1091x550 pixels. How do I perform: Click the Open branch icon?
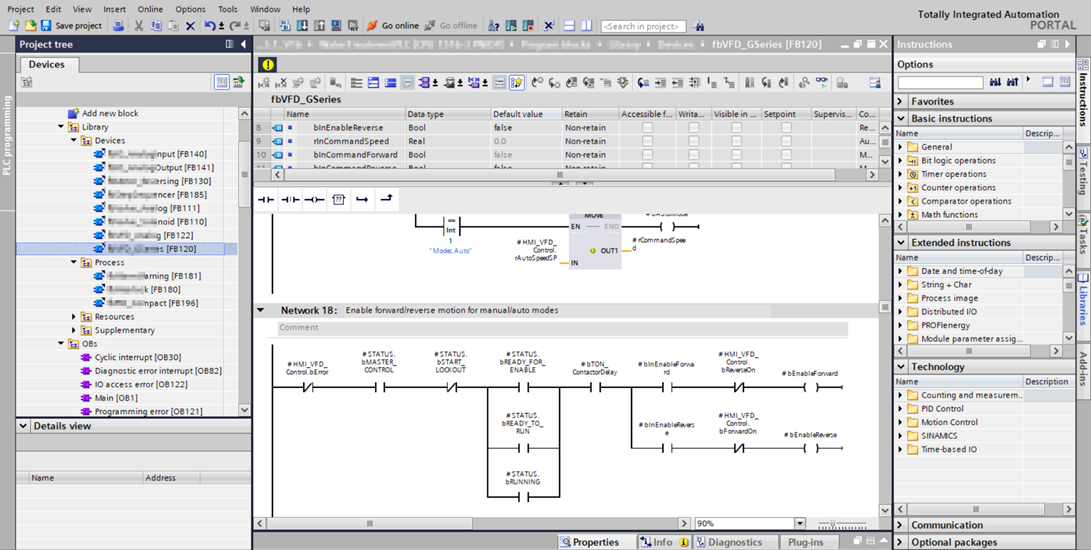coord(362,200)
